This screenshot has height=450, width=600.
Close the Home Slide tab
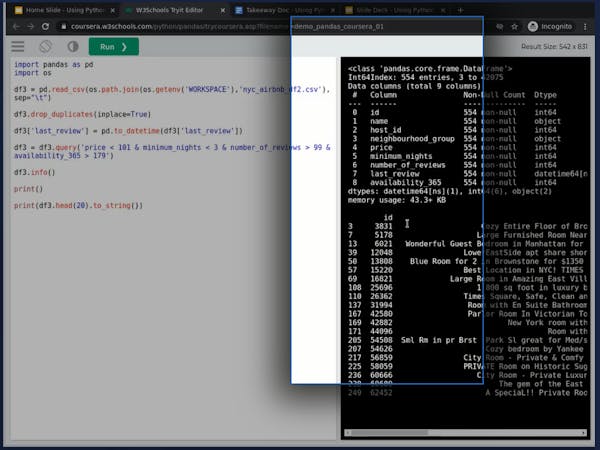click(x=112, y=10)
